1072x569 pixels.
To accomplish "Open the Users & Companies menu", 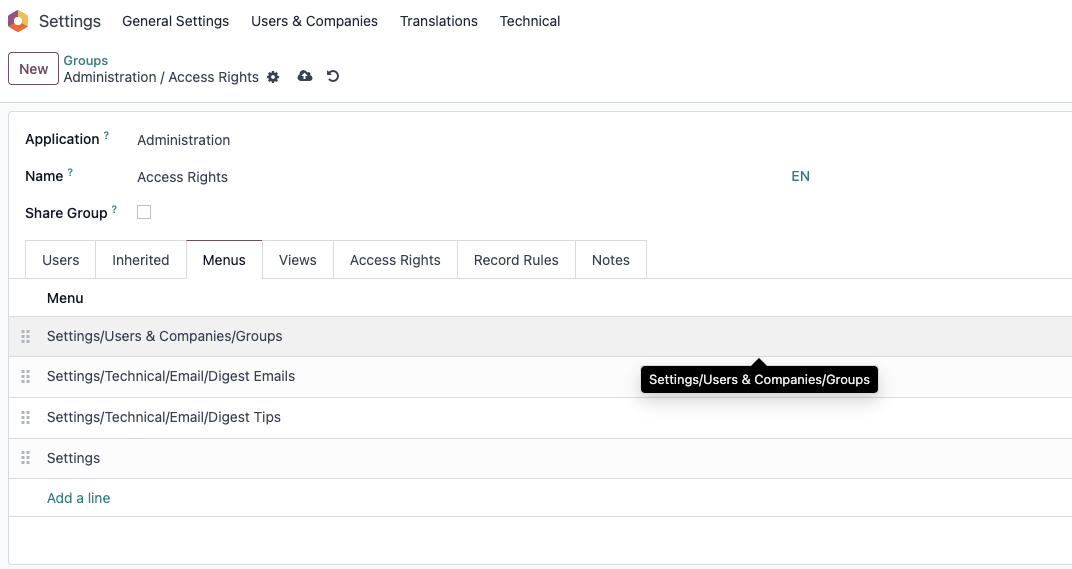I will pos(314,21).
